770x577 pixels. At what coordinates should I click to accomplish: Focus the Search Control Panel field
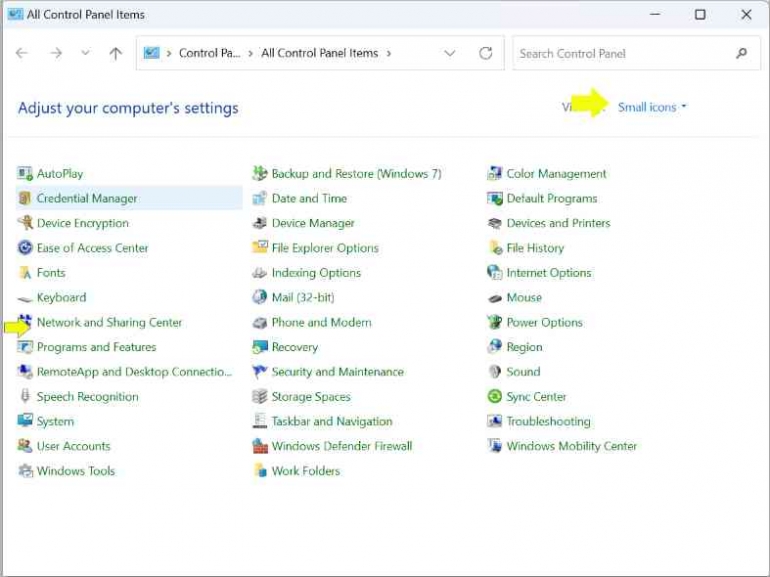(622, 53)
